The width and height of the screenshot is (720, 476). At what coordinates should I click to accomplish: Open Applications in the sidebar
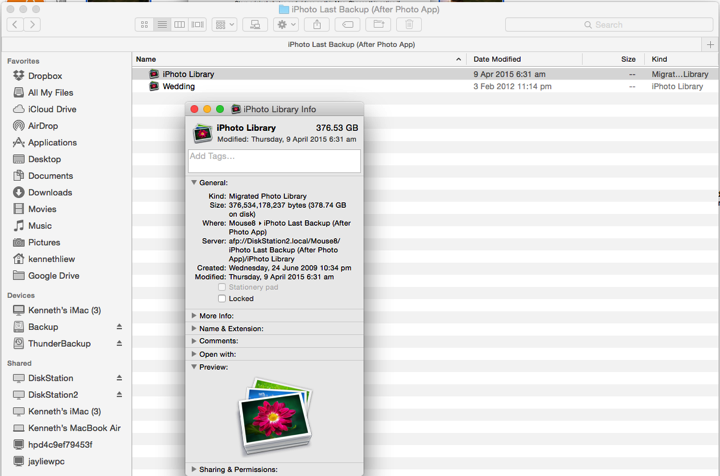click(52, 142)
